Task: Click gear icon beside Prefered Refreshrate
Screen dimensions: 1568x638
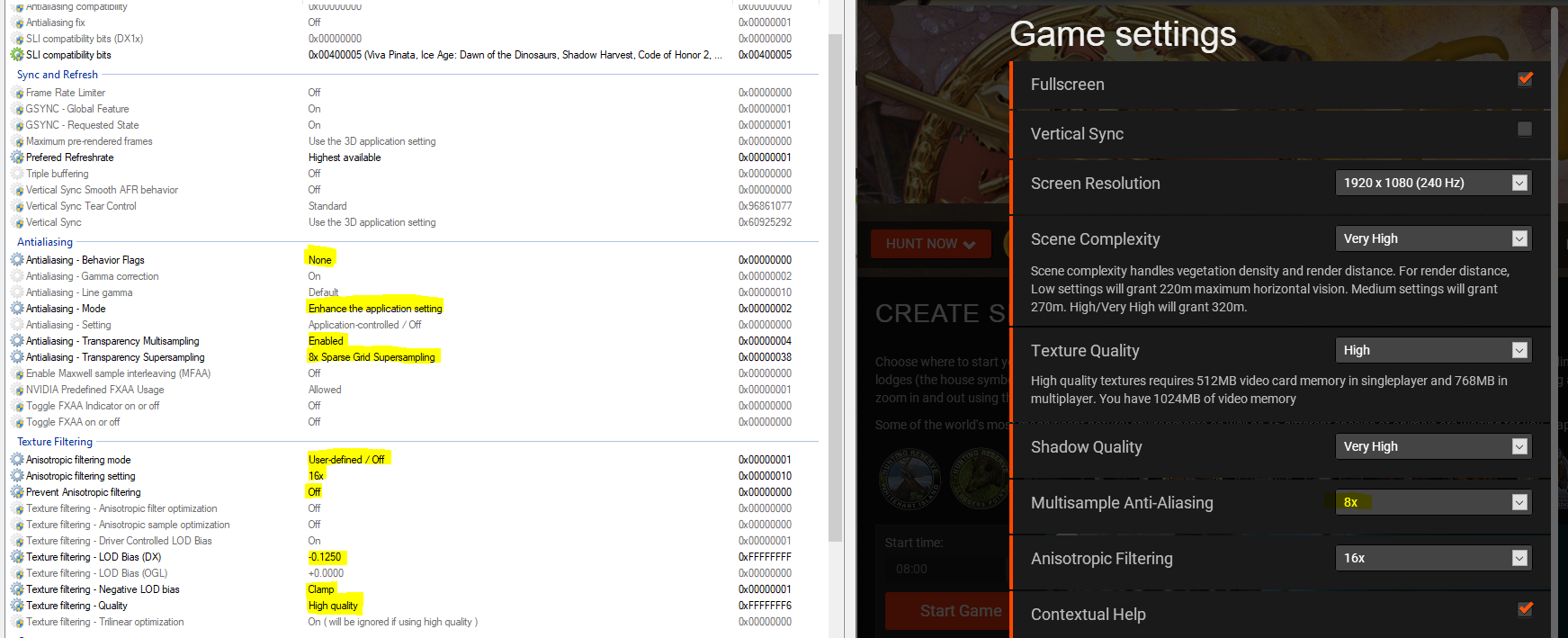Action: [17, 157]
